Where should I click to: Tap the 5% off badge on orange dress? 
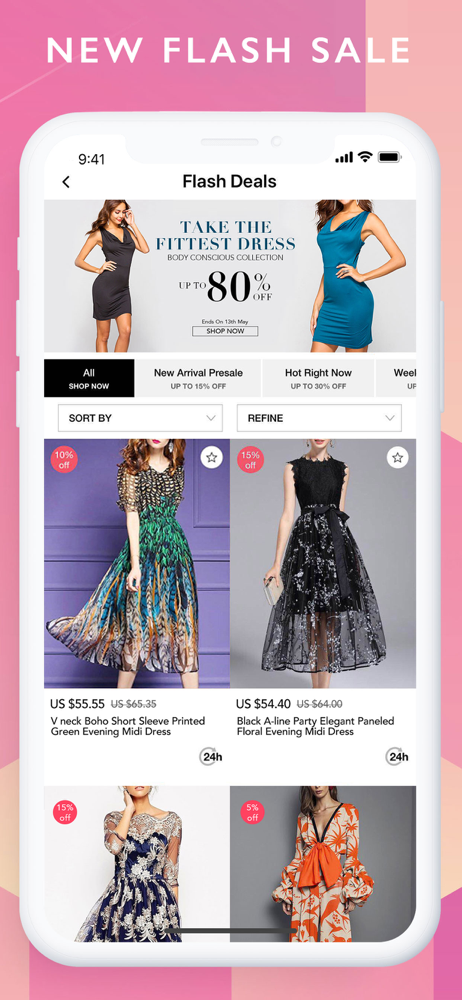(x=252, y=812)
